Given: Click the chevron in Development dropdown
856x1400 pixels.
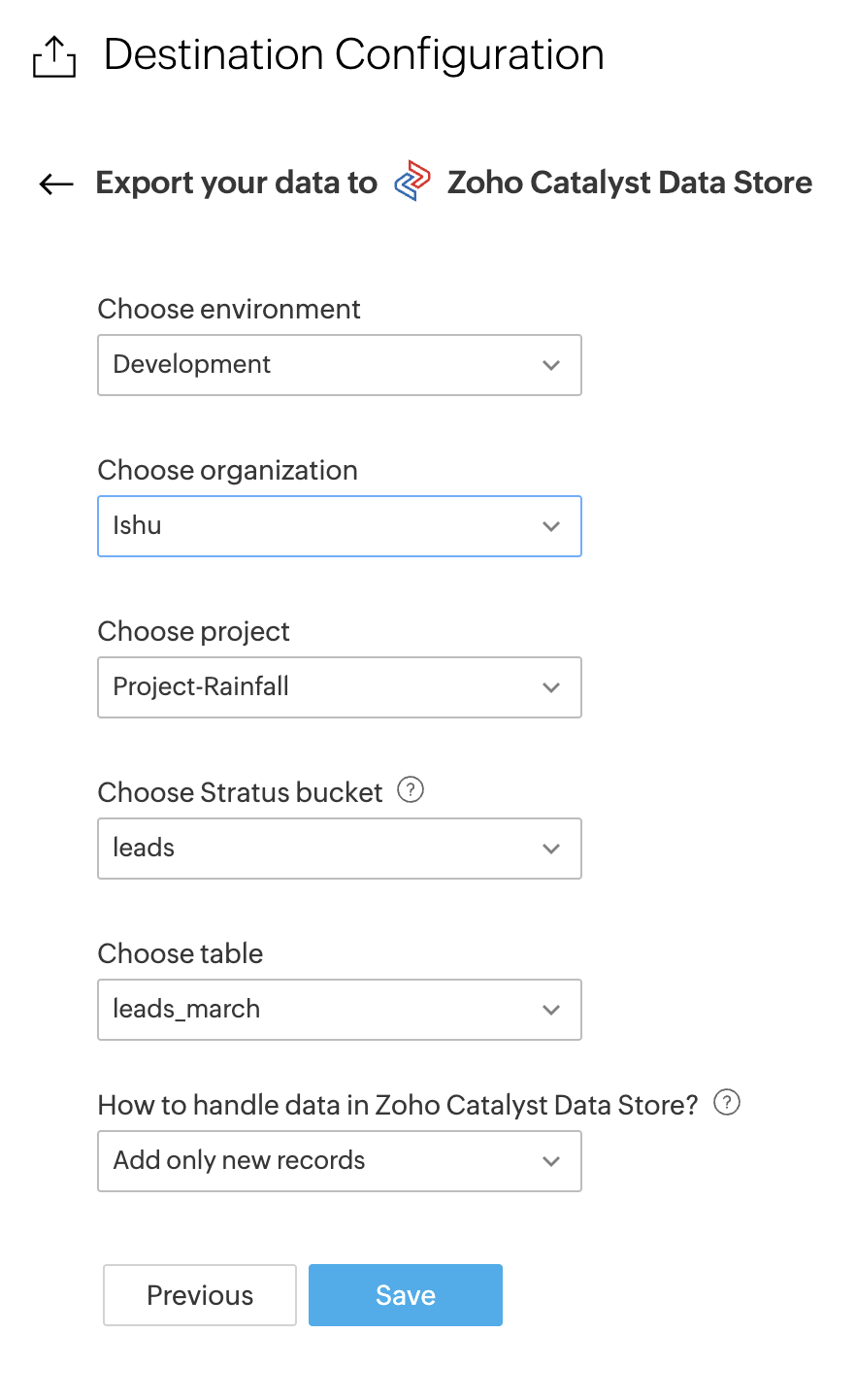Looking at the screenshot, I should click(551, 366).
